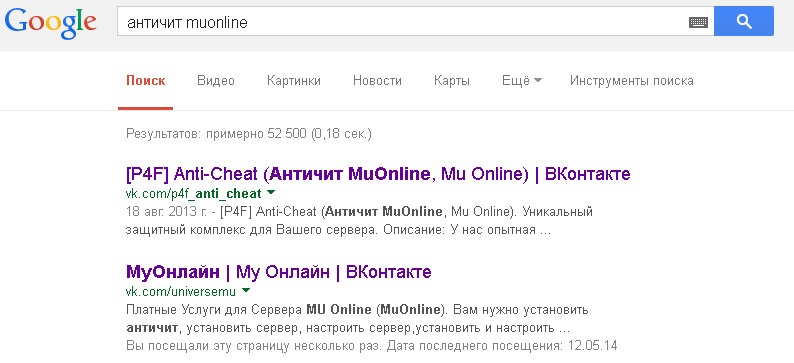Click the Google logo
The image size is (794, 363).
click(x=51, y=23)
